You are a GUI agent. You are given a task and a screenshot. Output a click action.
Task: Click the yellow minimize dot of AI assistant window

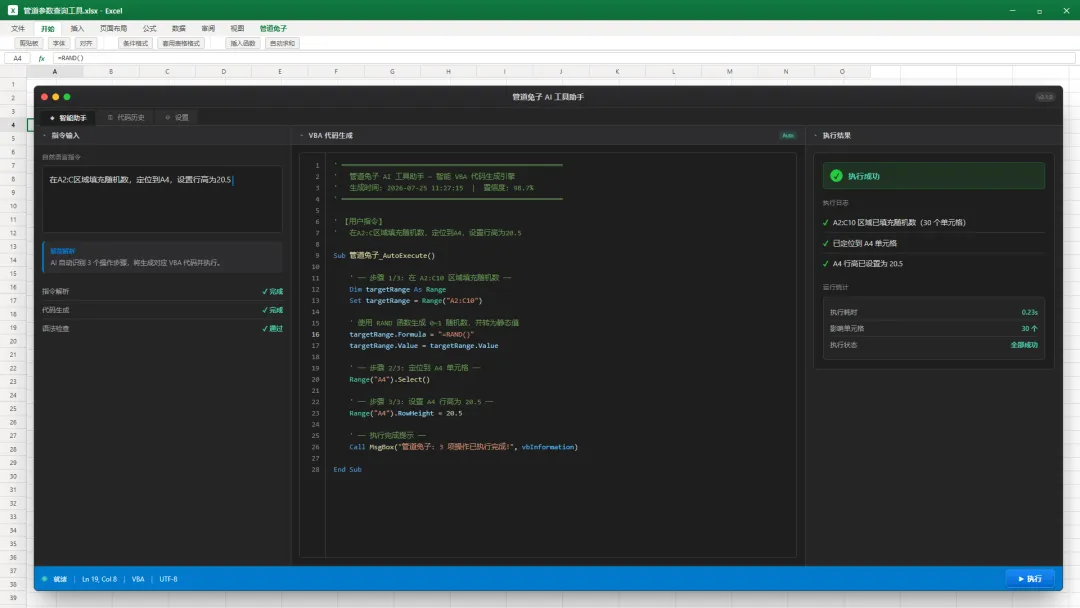tap(56, 97)
